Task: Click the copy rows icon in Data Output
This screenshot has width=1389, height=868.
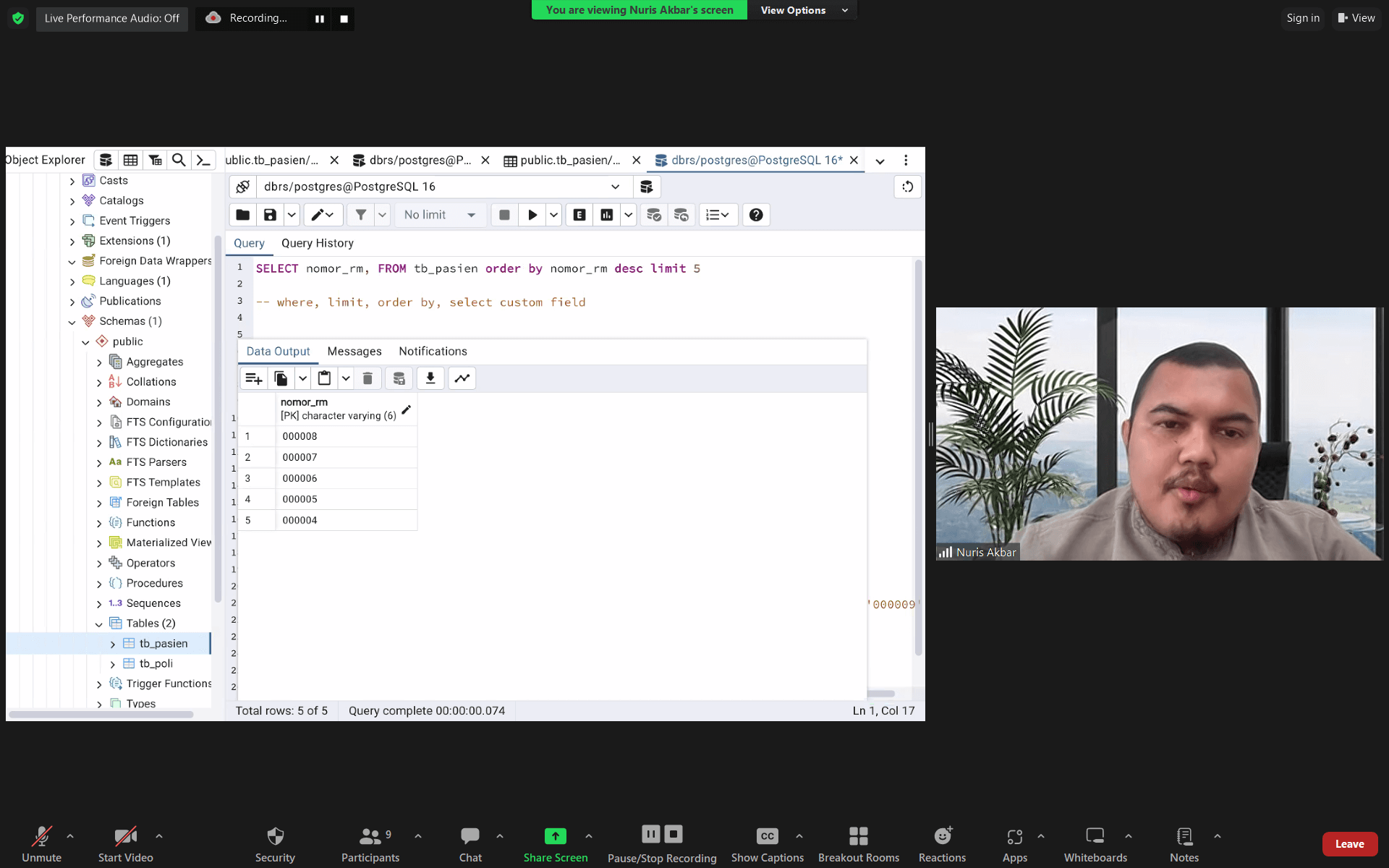Action: pos(281,378)
